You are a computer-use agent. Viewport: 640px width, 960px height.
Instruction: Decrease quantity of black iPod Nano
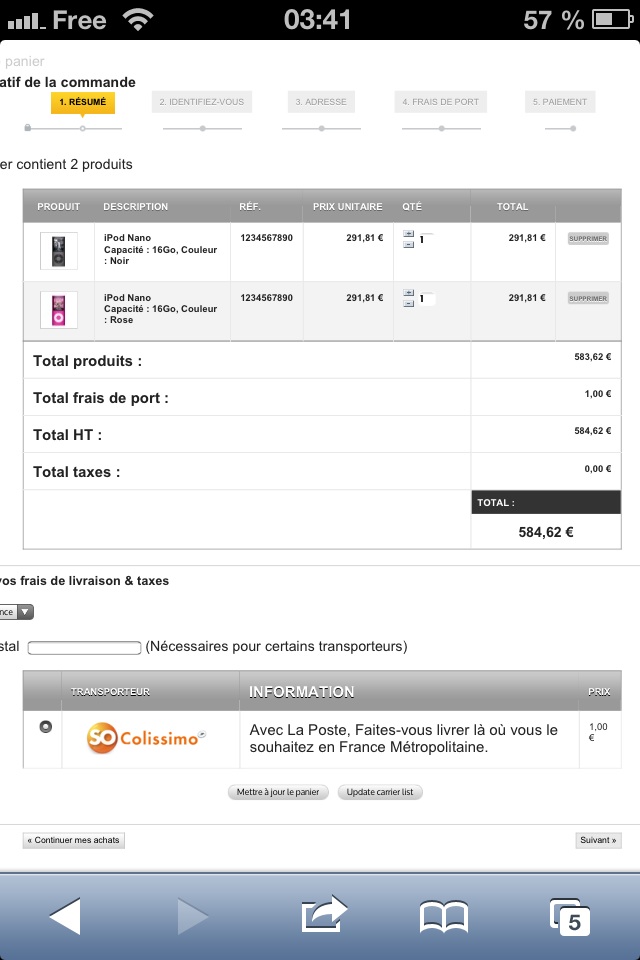point(408,244)
